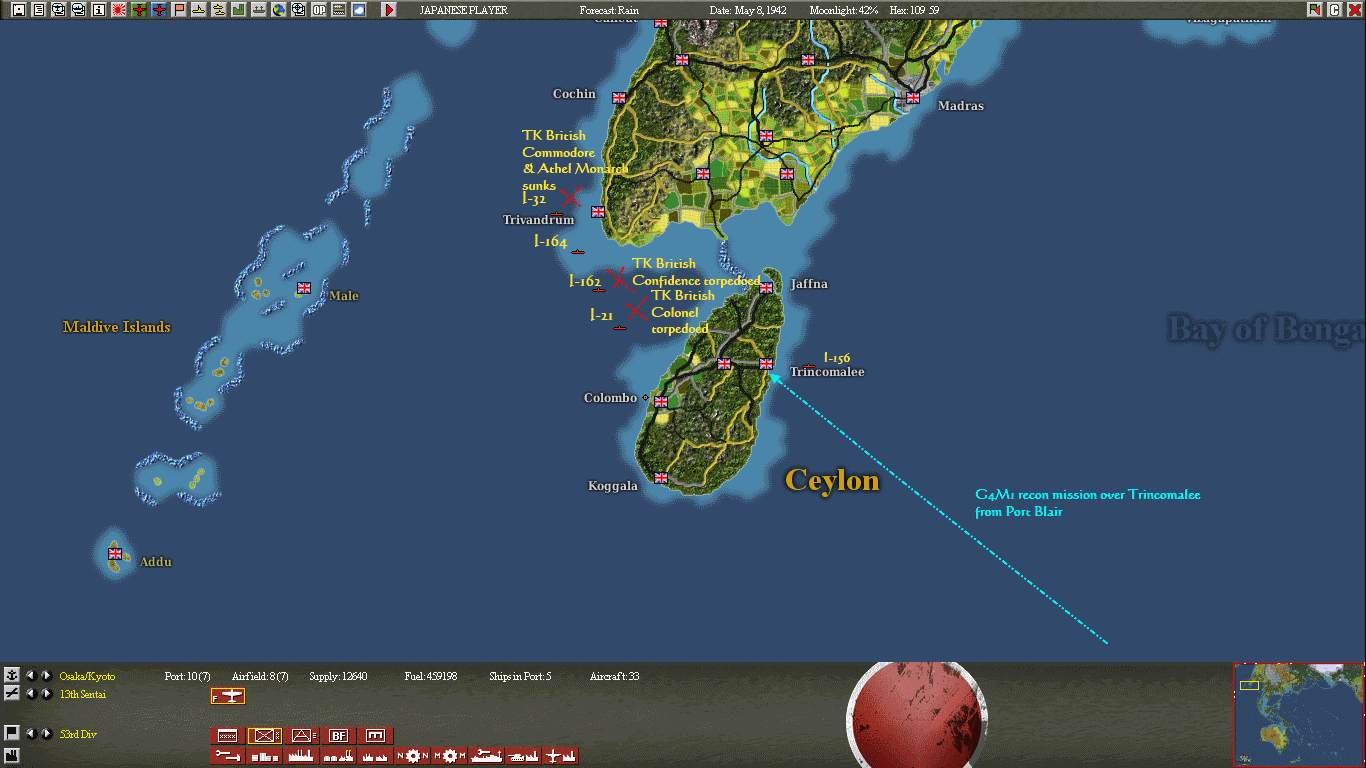Go to previous base before Osaka/Kyoto
Screen dimensions: 1366x768
coord(30,676)
